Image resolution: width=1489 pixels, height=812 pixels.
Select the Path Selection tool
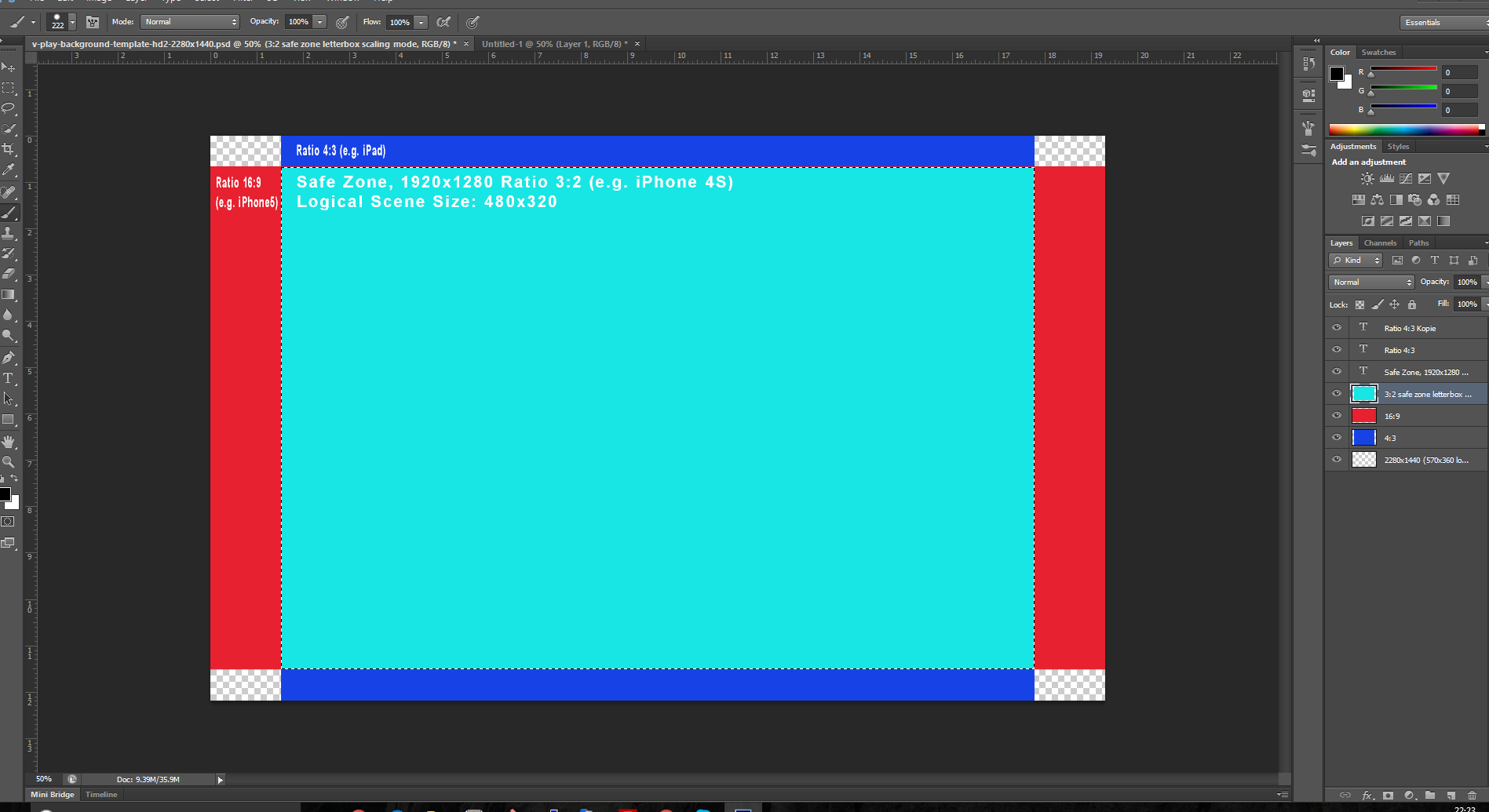tap(9, 399)
